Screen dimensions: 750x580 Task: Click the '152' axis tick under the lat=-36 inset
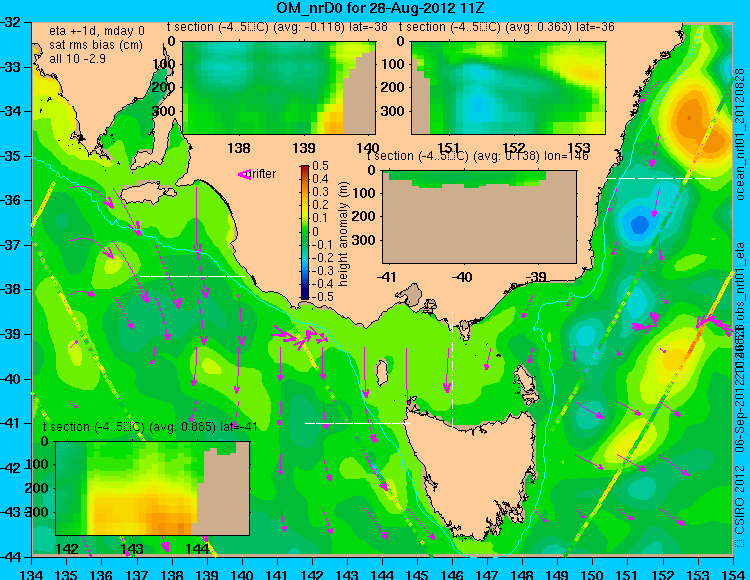tap(514, 148)
